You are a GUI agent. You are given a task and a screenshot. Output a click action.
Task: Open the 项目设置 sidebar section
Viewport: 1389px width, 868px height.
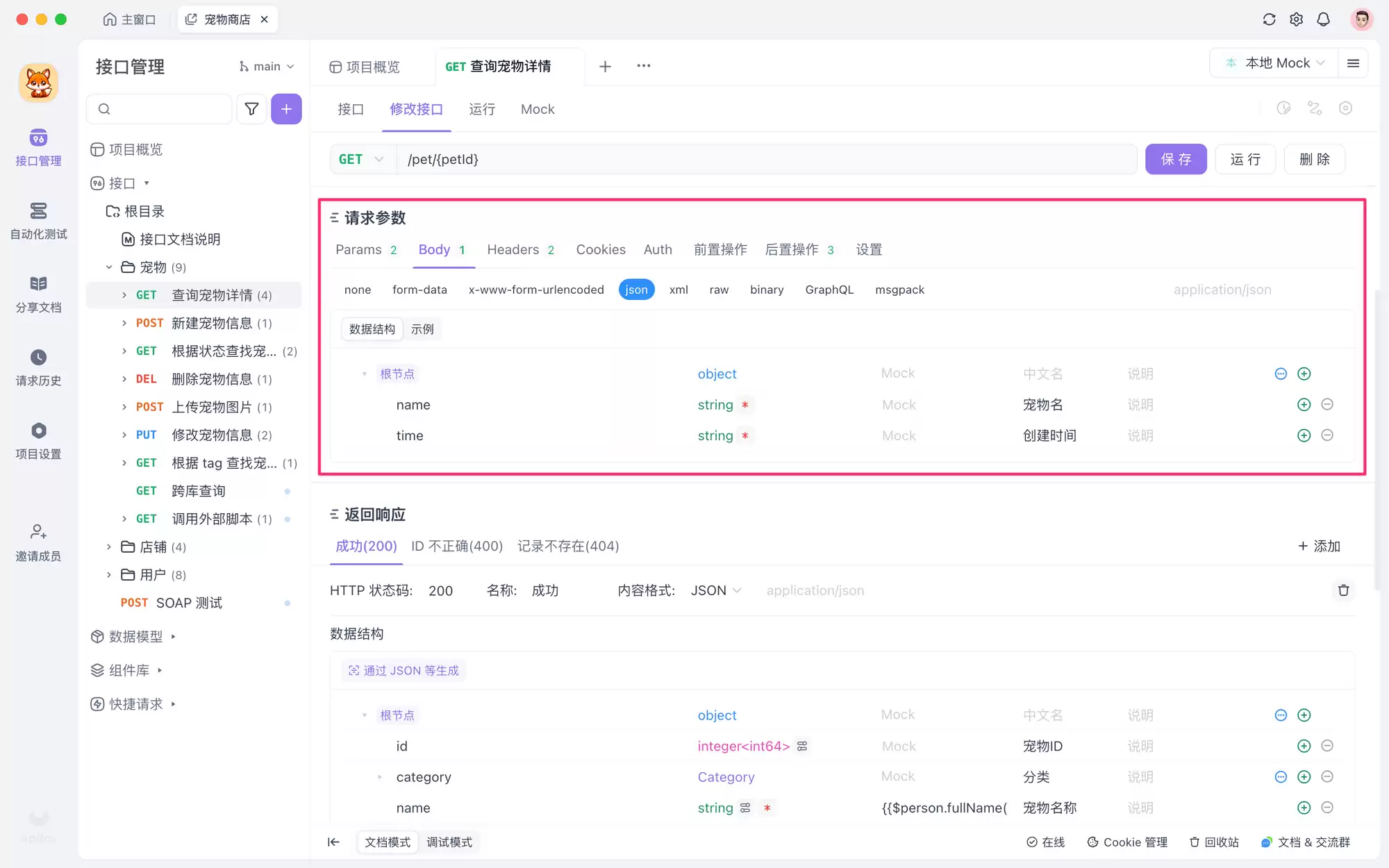pyautogui.click(x=38, y=441)
